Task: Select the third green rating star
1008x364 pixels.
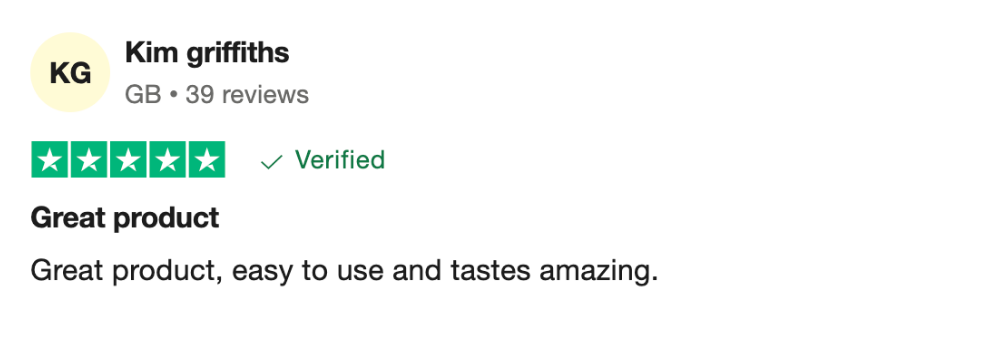Action: click(128, 159)
